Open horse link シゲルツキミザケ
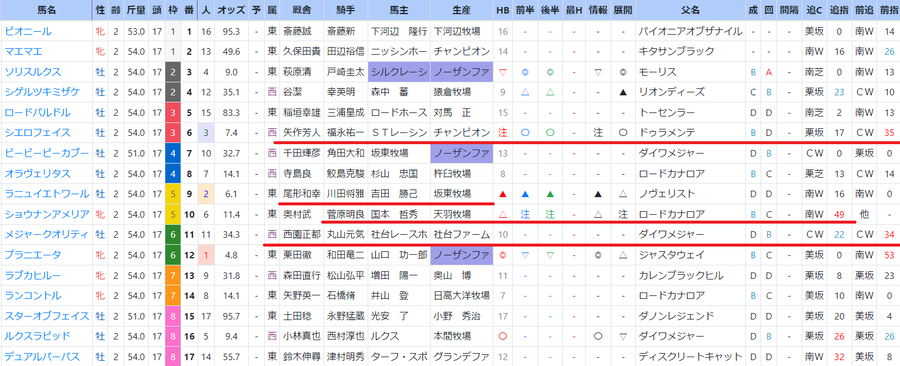Viewport: 900px width, 366px height. (x=42, y=92)
